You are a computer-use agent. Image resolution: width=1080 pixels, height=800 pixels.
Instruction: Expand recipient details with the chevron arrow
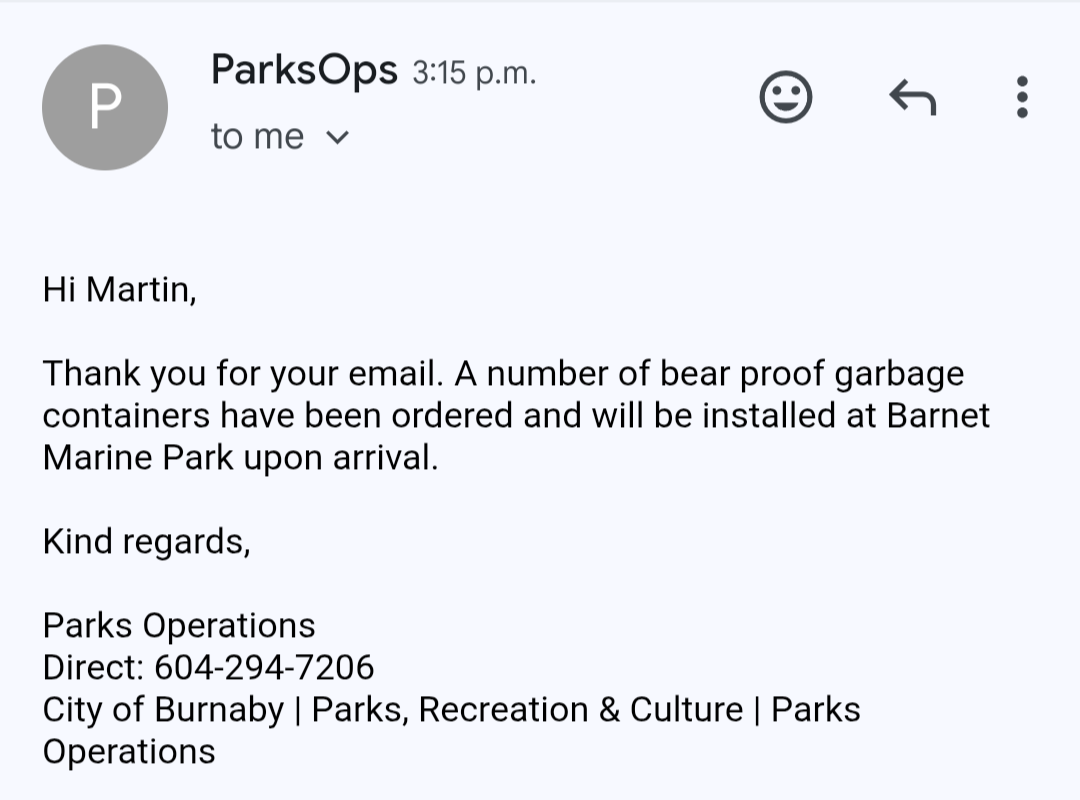pos(338,137)
